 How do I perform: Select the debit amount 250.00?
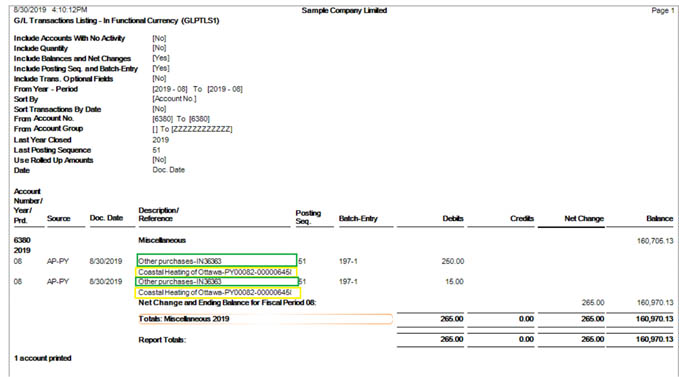pos(453,261)
